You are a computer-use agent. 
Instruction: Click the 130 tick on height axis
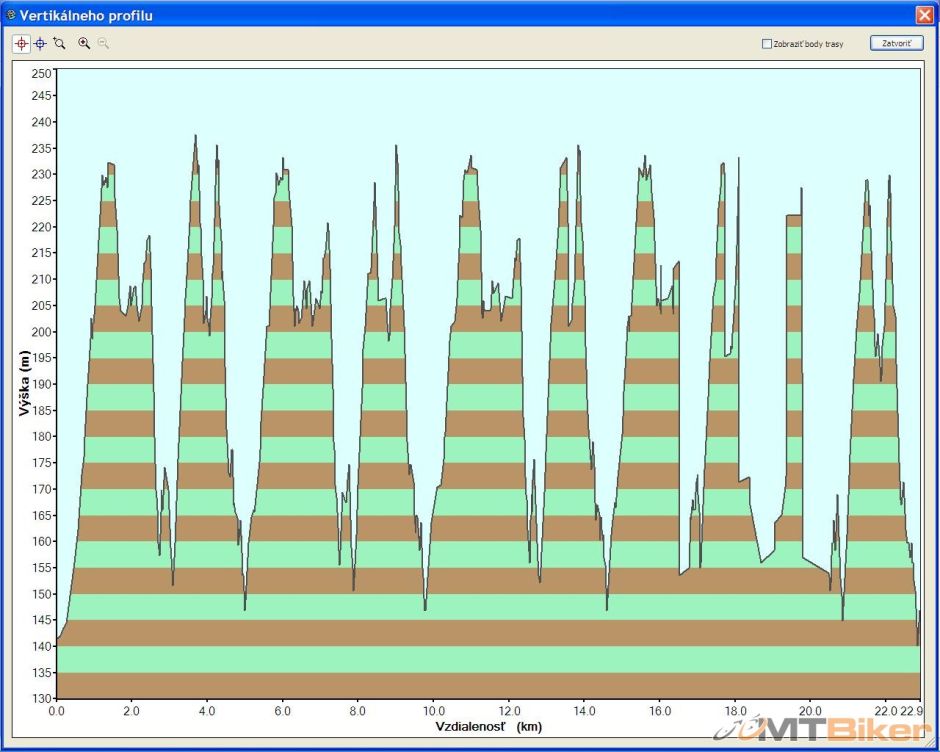tap(41, 698)
